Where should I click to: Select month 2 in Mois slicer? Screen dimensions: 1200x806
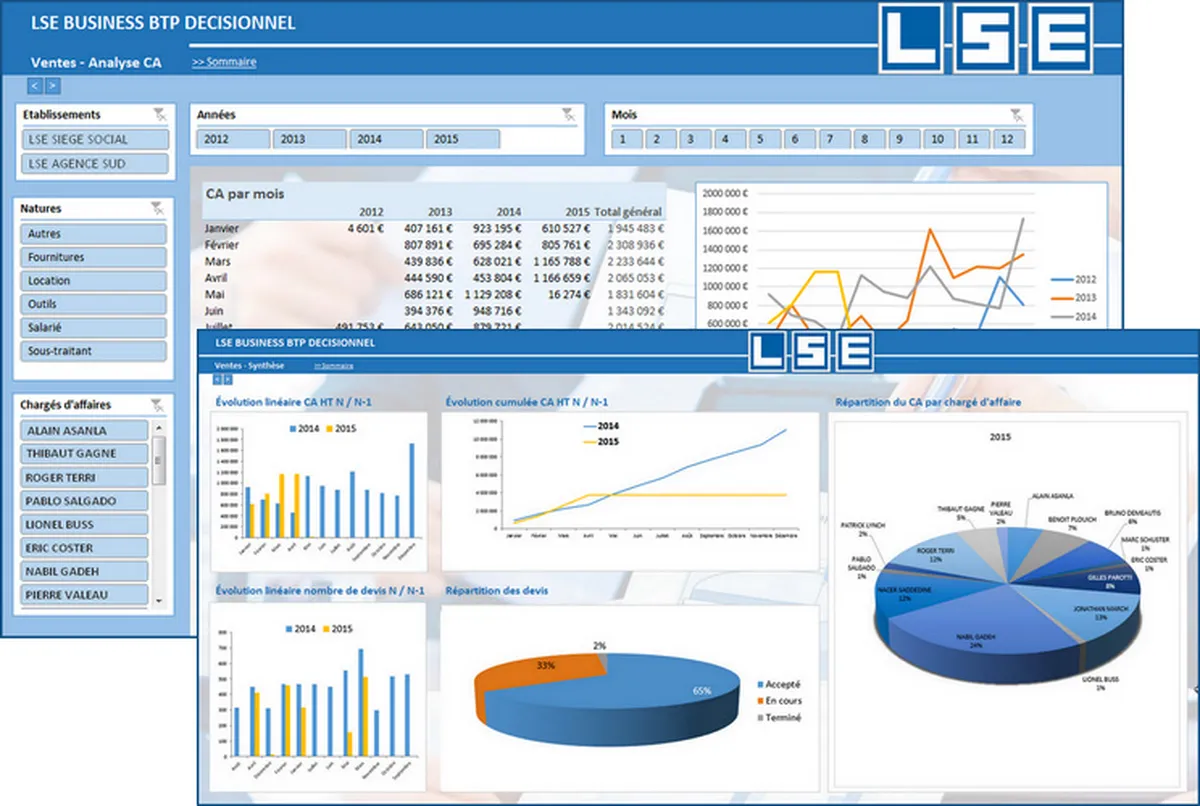[x=659, y=139]
